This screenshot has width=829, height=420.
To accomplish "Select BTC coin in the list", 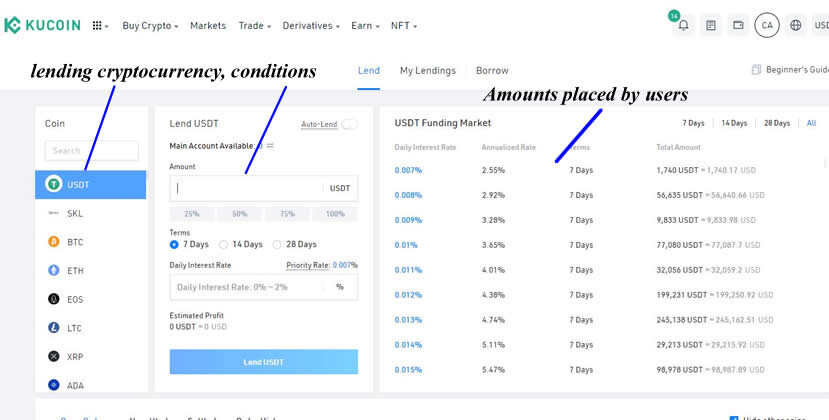I will click(x=90, y=242).
